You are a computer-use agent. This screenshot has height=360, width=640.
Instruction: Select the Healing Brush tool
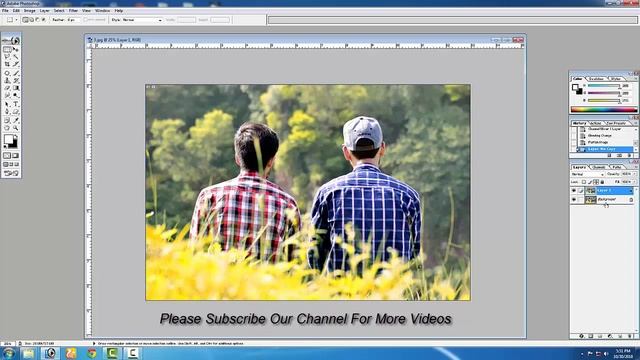click(7, 73)
